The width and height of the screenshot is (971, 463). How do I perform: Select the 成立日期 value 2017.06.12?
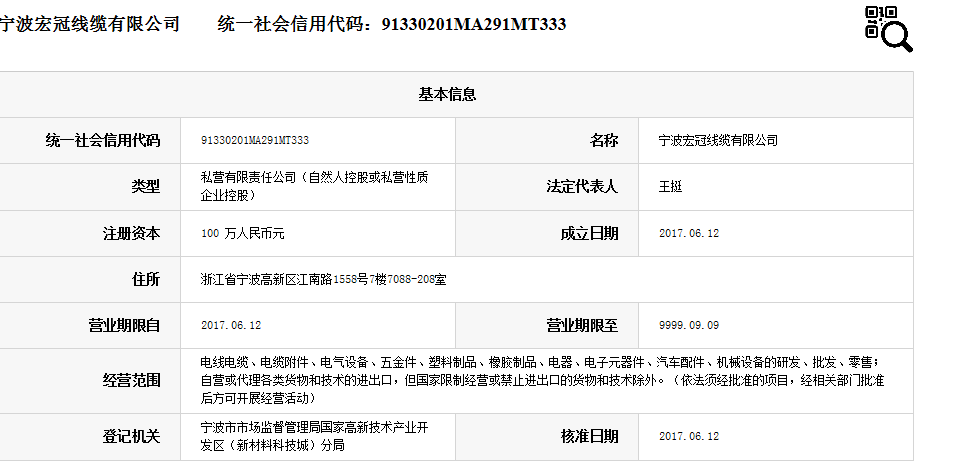(x=689, y=233)
